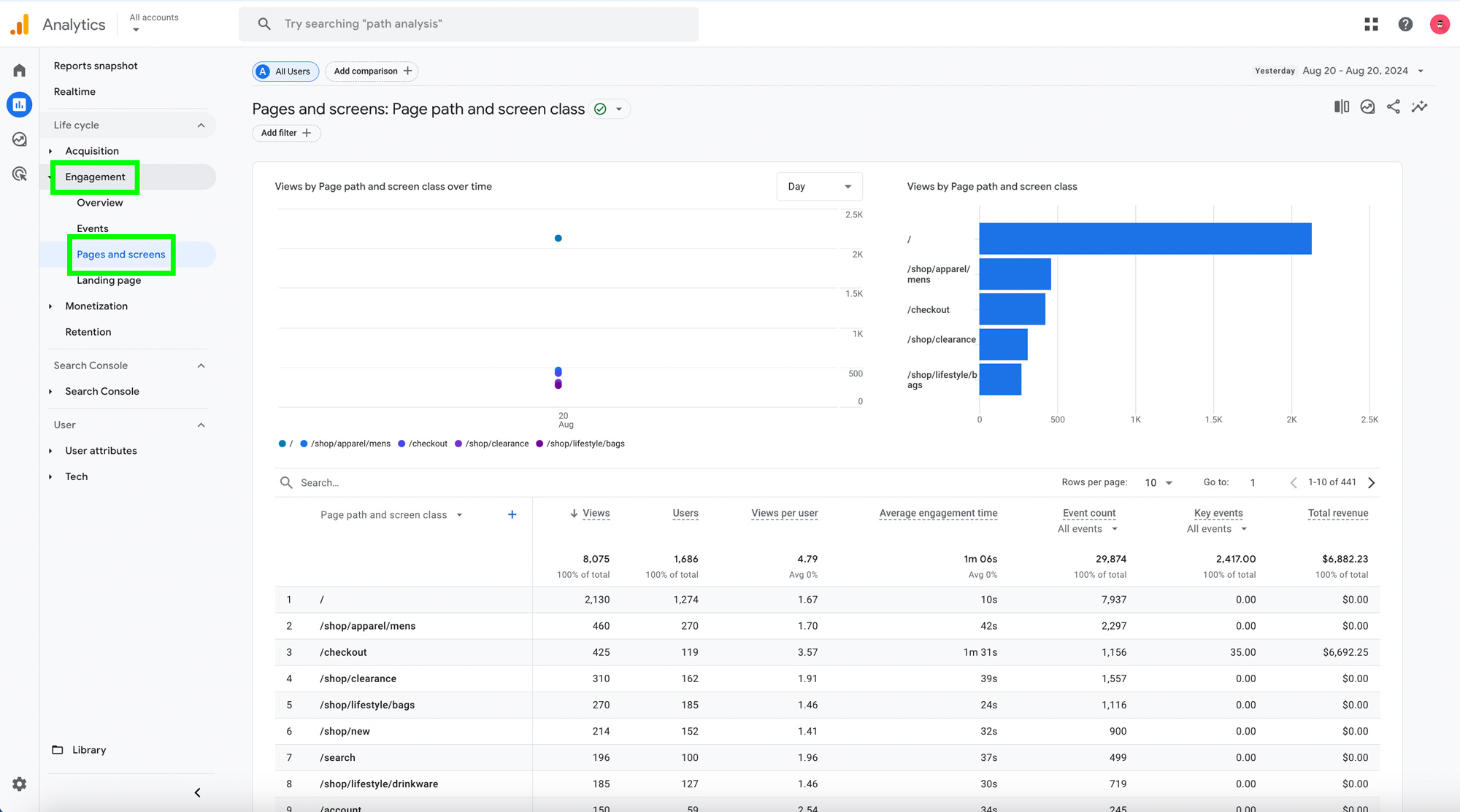Open the Day granularity dropdown
1460x812 pixels.
coord(819,187)
